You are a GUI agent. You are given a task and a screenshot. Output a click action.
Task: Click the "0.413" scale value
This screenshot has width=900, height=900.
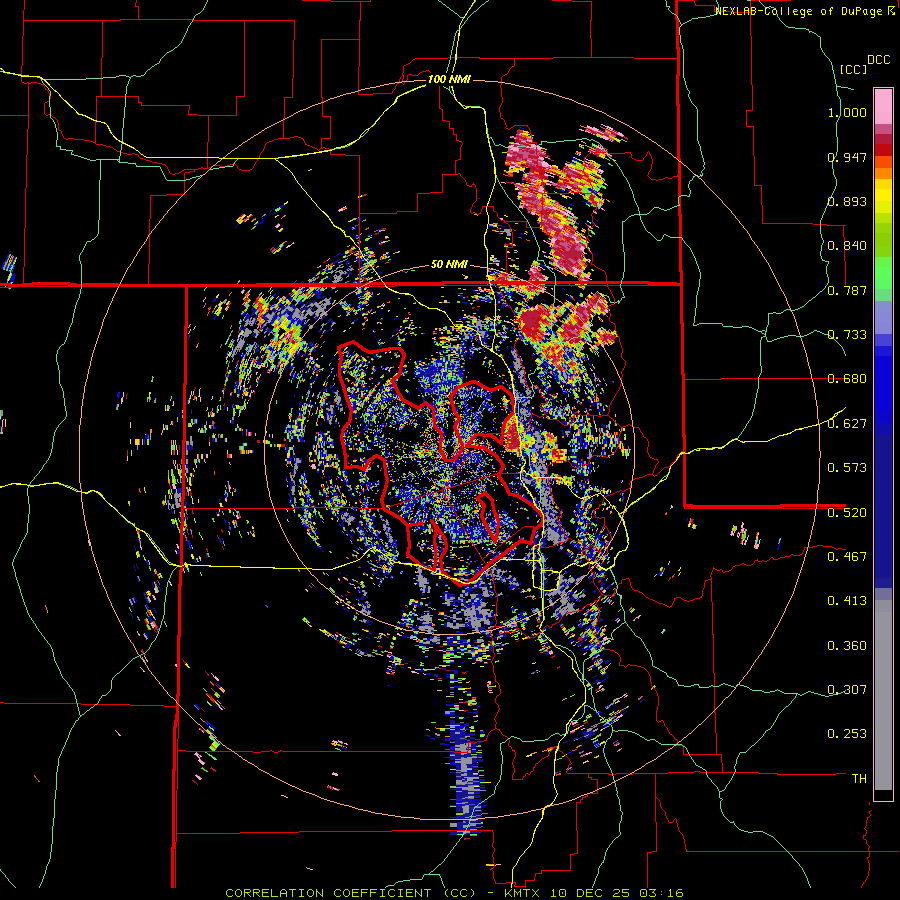847,601
